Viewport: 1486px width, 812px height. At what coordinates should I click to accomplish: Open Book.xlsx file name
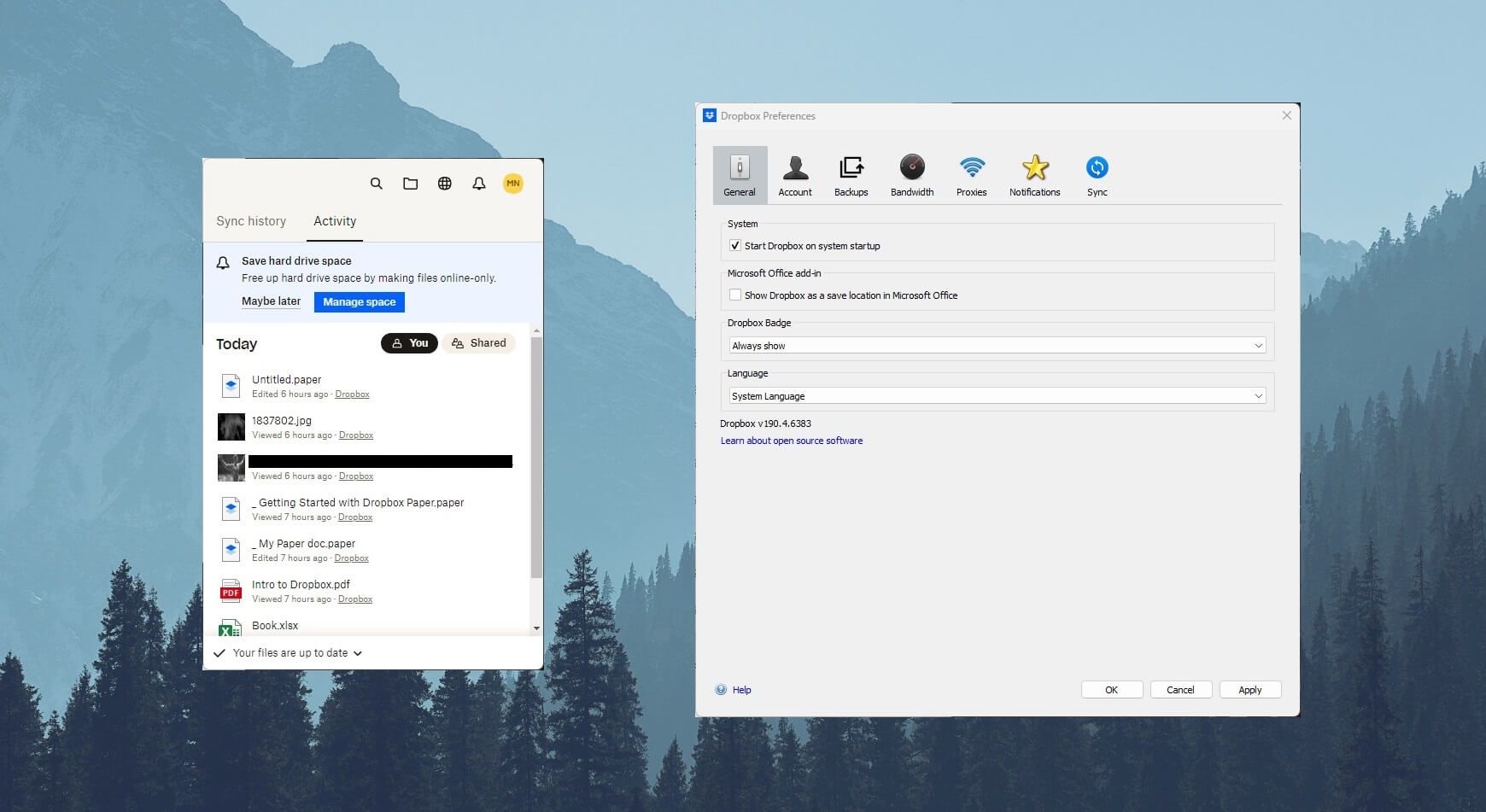pyautogui.click(x=275, y=626)
